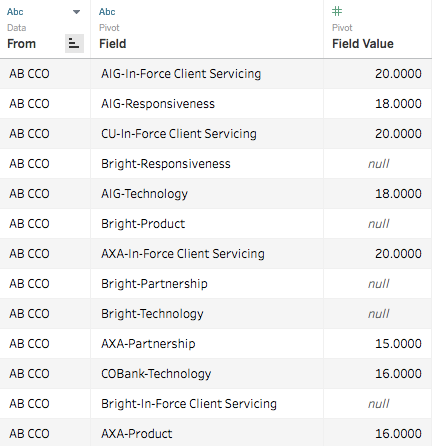Image resolution: width=432 pixels, height=446 pixels.
Task: Click the Abc data type icon of From column
Action: point(15,12)
